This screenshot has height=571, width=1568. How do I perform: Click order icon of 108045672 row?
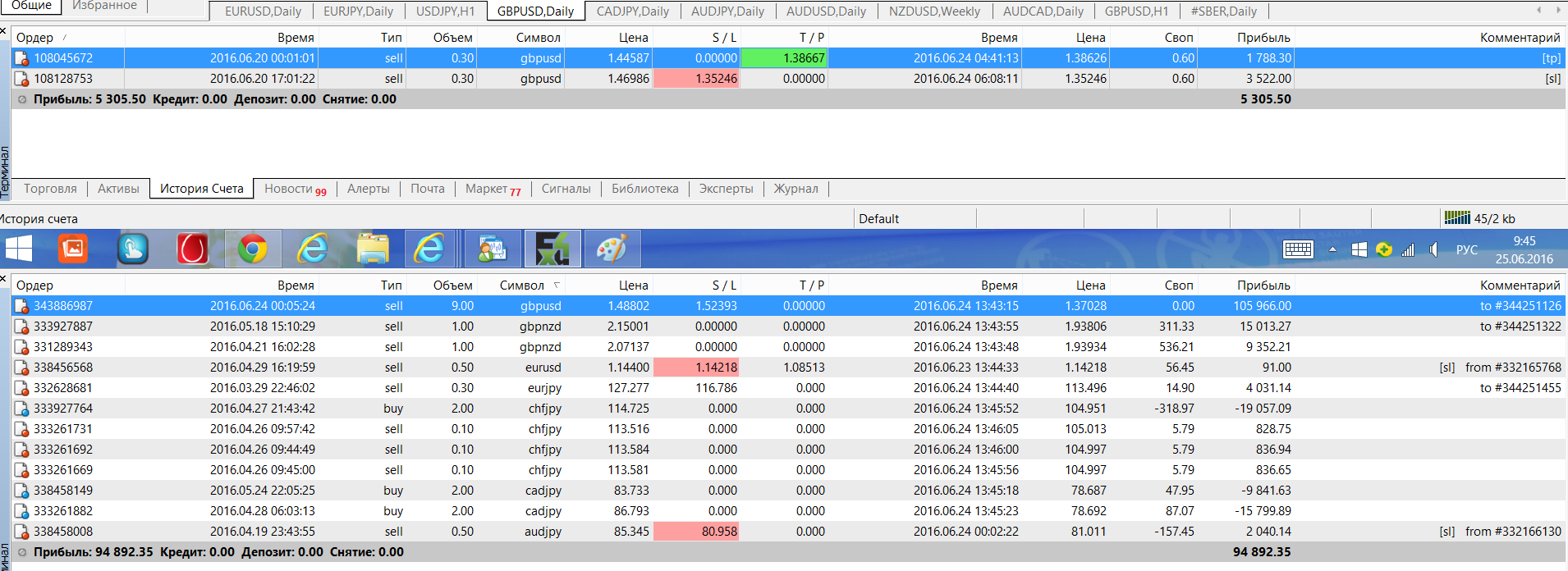point(22,58)
